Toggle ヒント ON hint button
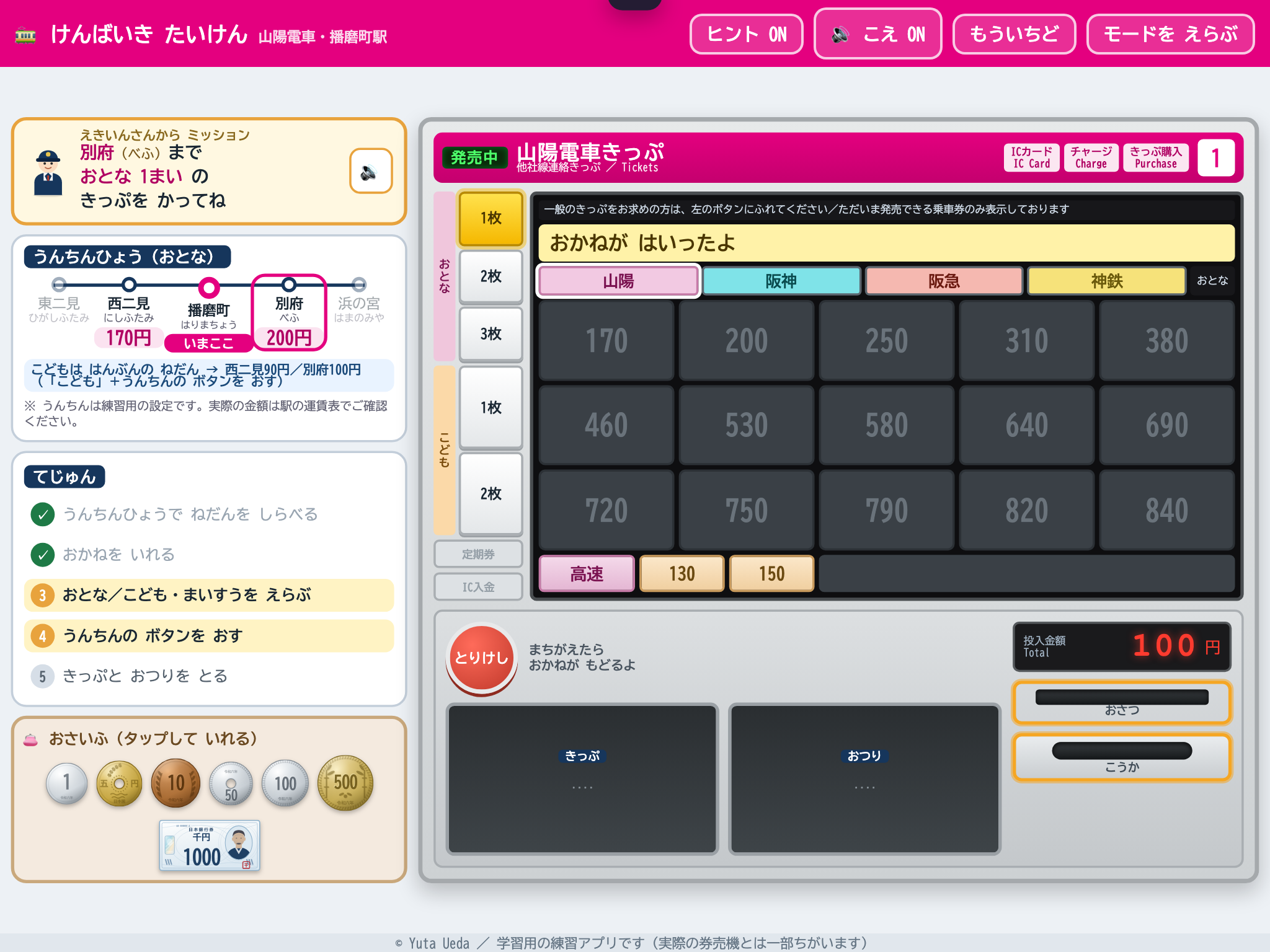The height and width of the screenshot is (952, 1270). 747,34
